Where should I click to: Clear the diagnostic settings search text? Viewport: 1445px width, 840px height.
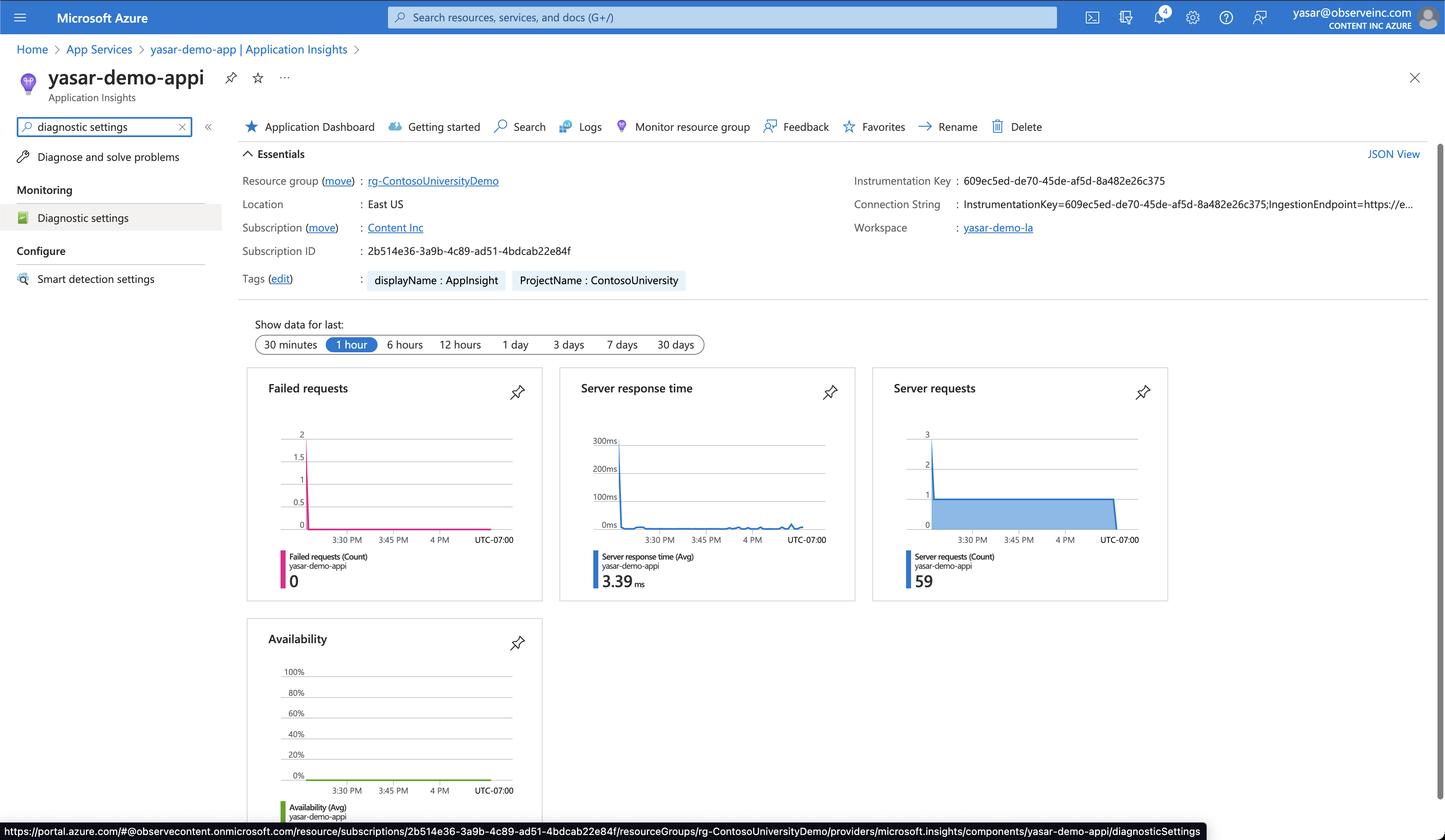[x=182, y=127]
